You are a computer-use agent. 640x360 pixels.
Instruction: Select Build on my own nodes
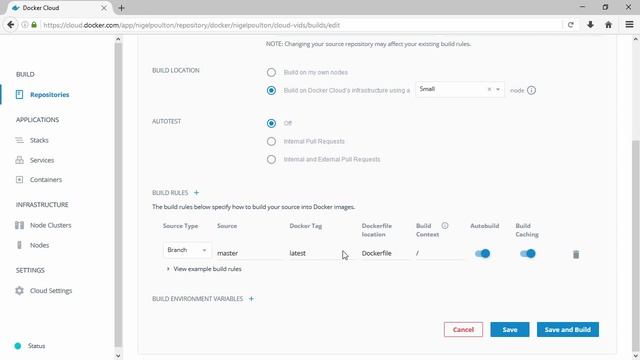click(271, 72)
